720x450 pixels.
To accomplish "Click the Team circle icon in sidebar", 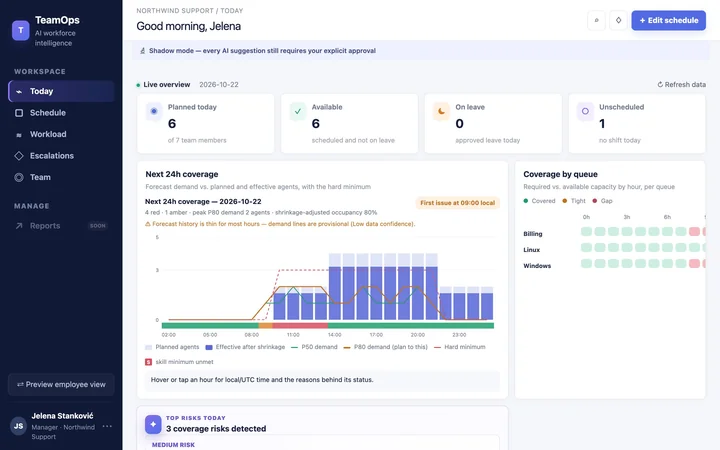I will coord(19,177).
